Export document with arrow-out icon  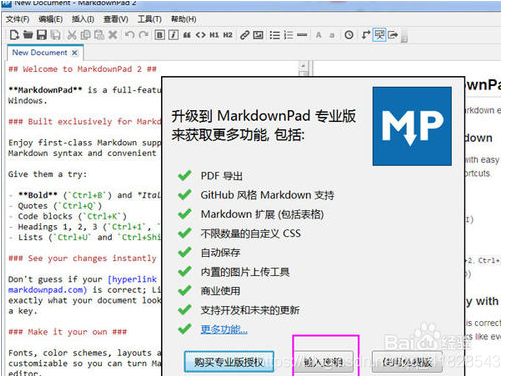click(x=393, y=35)
